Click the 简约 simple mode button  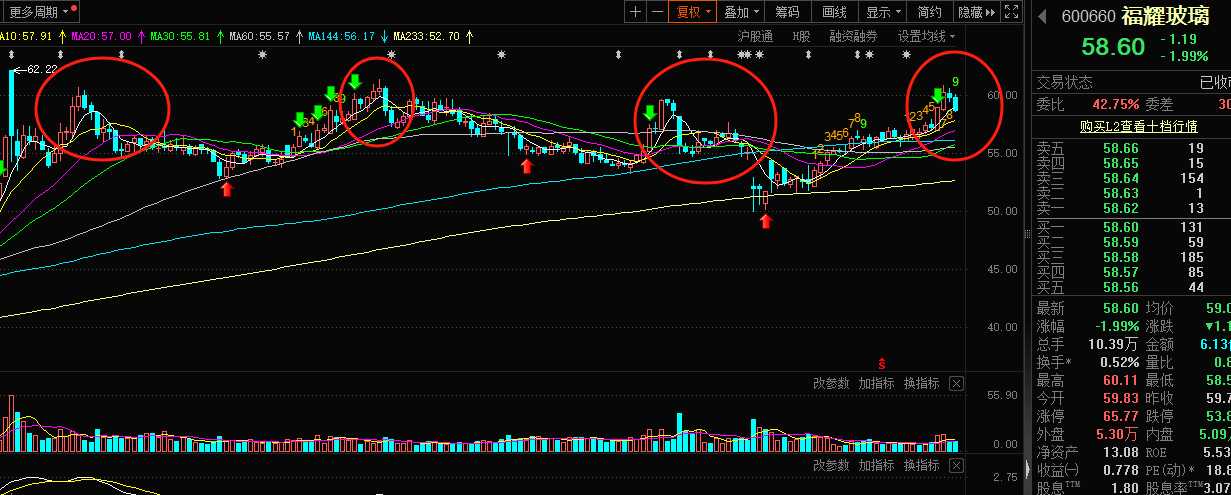tap(929, 12)
